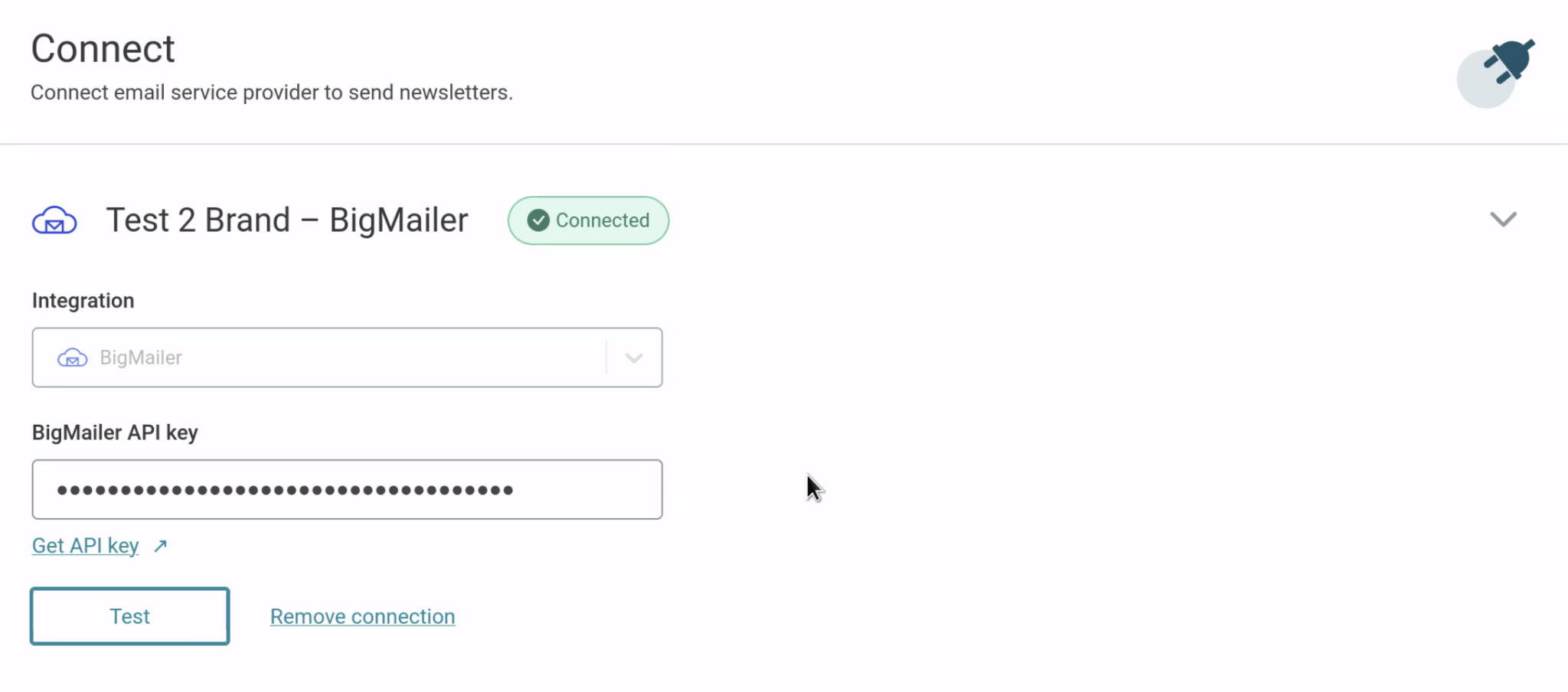Screen dimensions: 1568x692
Task: Select the BigMailer value text in Integration box
Action: [x=141, y=357]
